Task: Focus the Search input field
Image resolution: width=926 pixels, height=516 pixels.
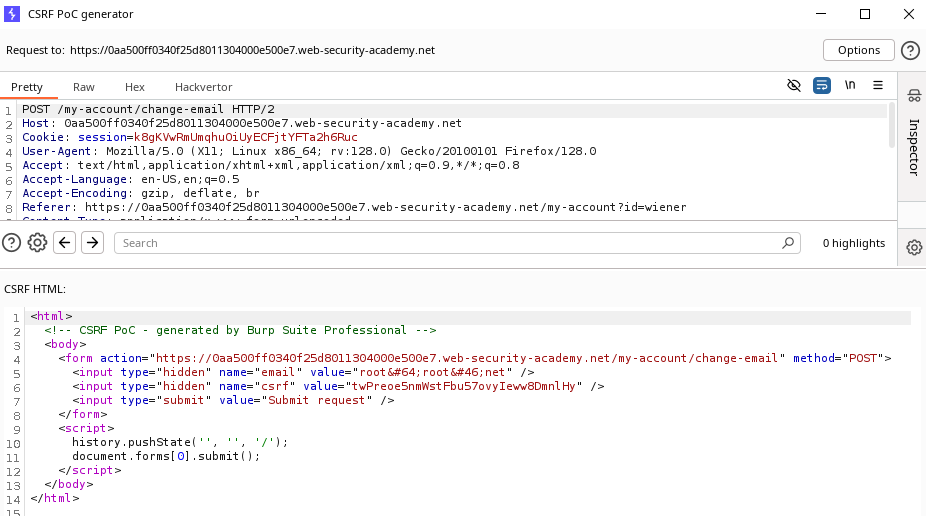Action: coord(457,243)
